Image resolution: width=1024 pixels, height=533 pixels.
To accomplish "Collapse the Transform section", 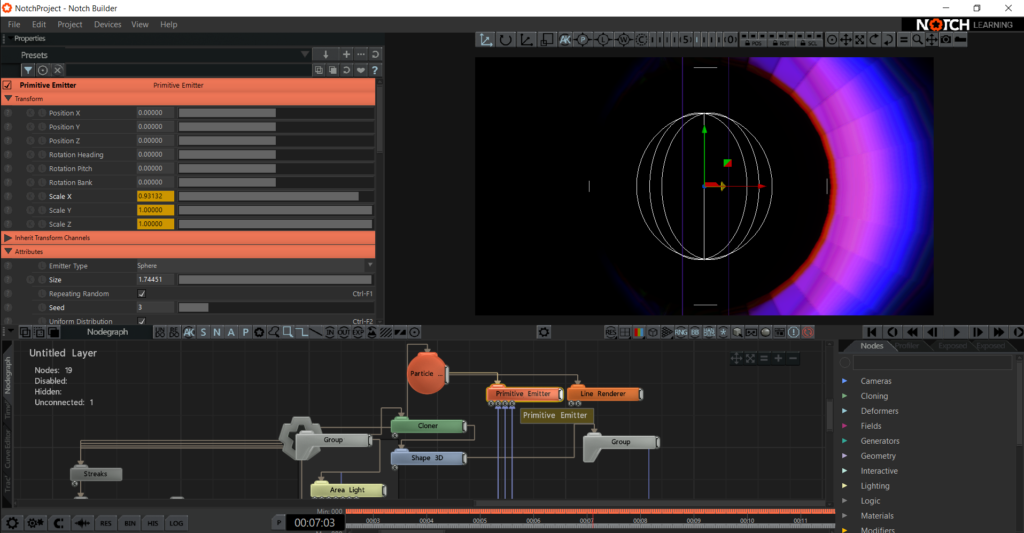I will (8, 99).
